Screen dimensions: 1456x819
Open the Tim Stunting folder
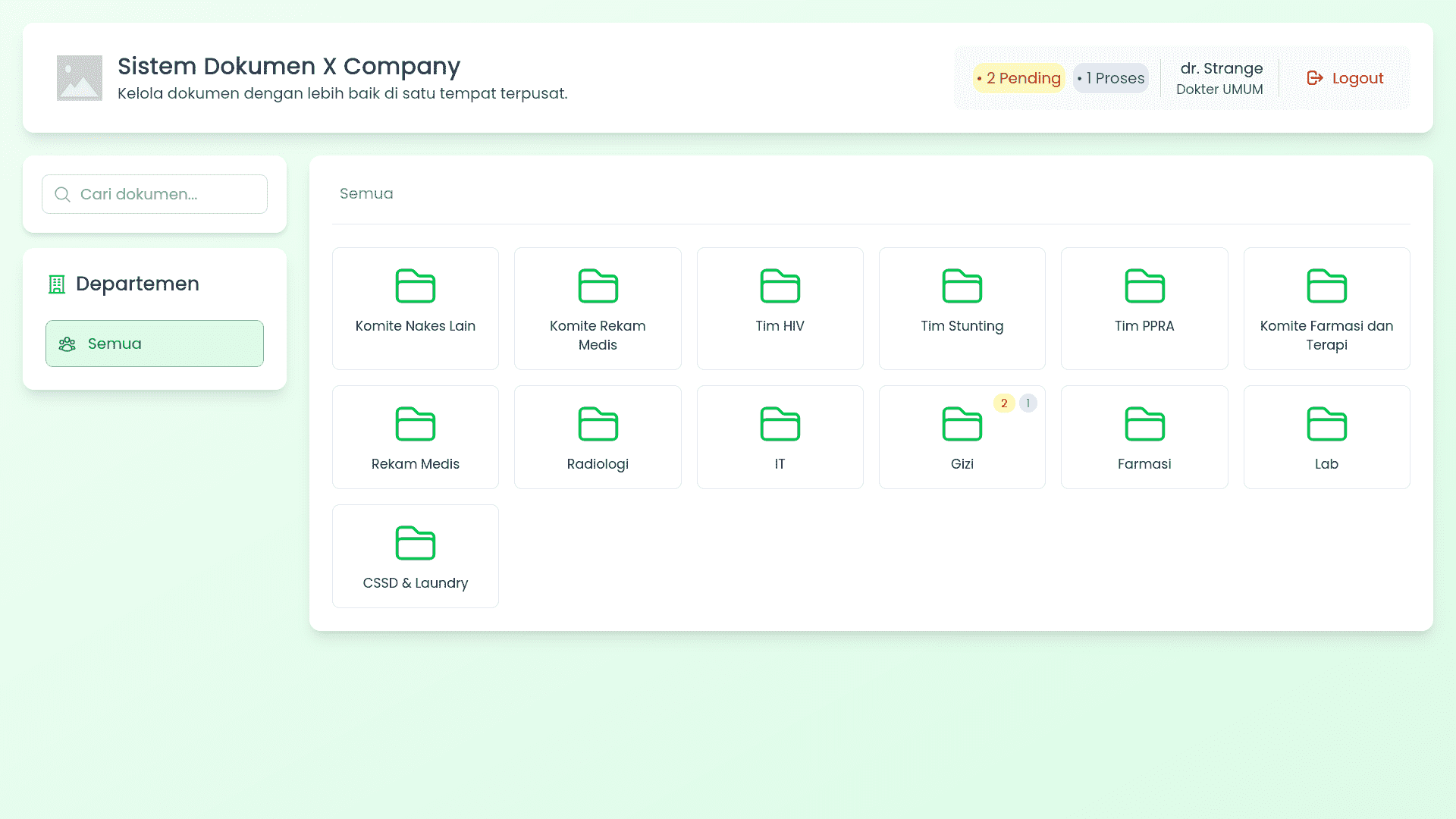[962, 308]
